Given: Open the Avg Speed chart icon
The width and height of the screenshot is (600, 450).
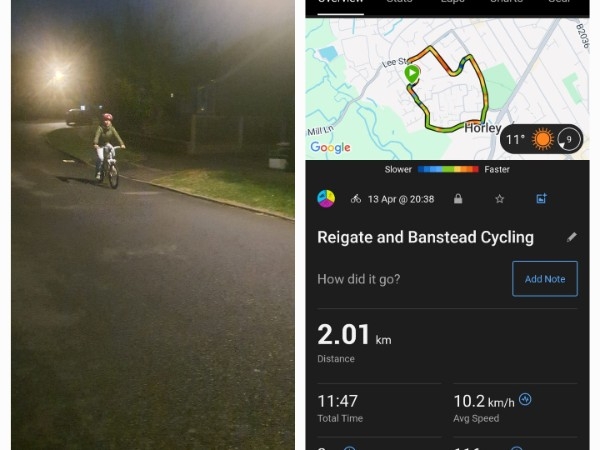Looking at the screenshot, I should (x=525, y=399).
